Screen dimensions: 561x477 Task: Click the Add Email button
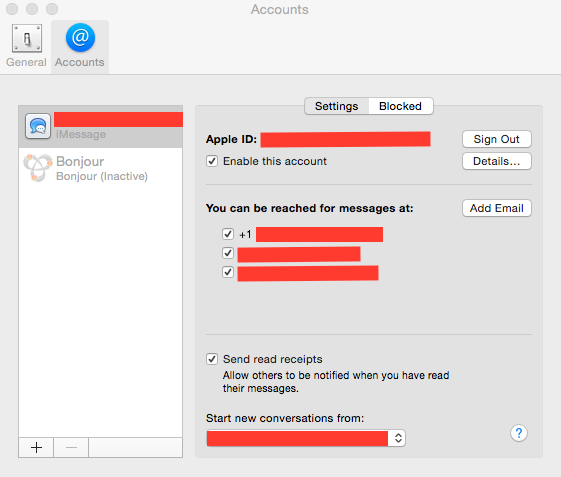497,208
